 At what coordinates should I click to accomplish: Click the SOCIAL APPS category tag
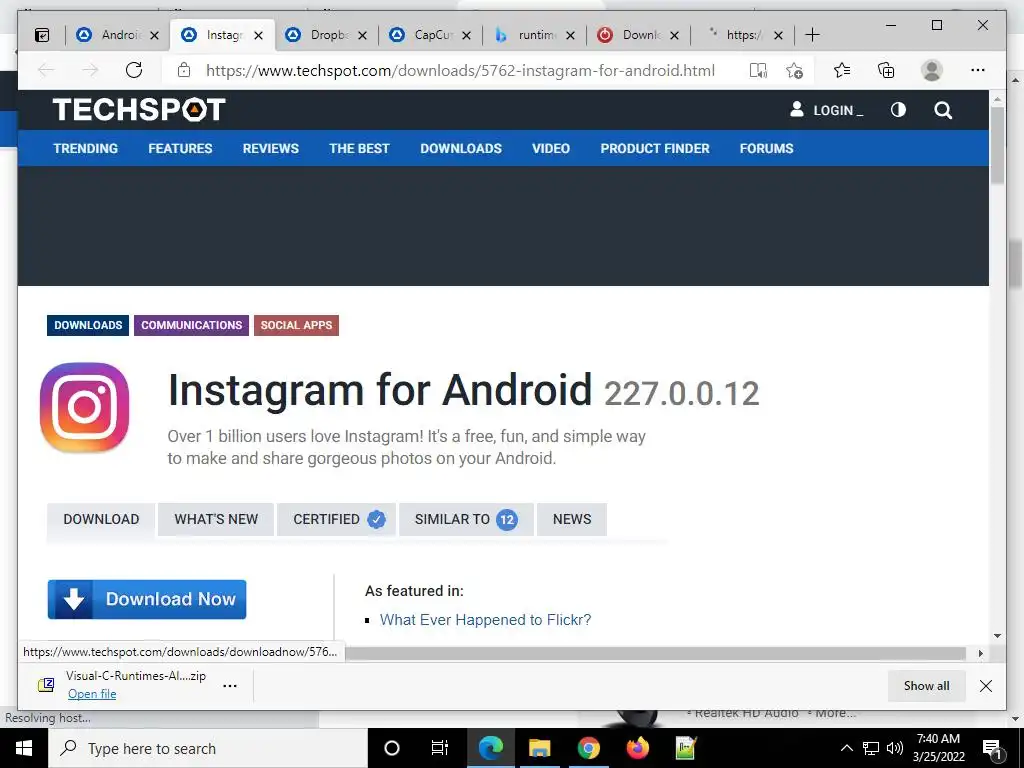point(296,325)
